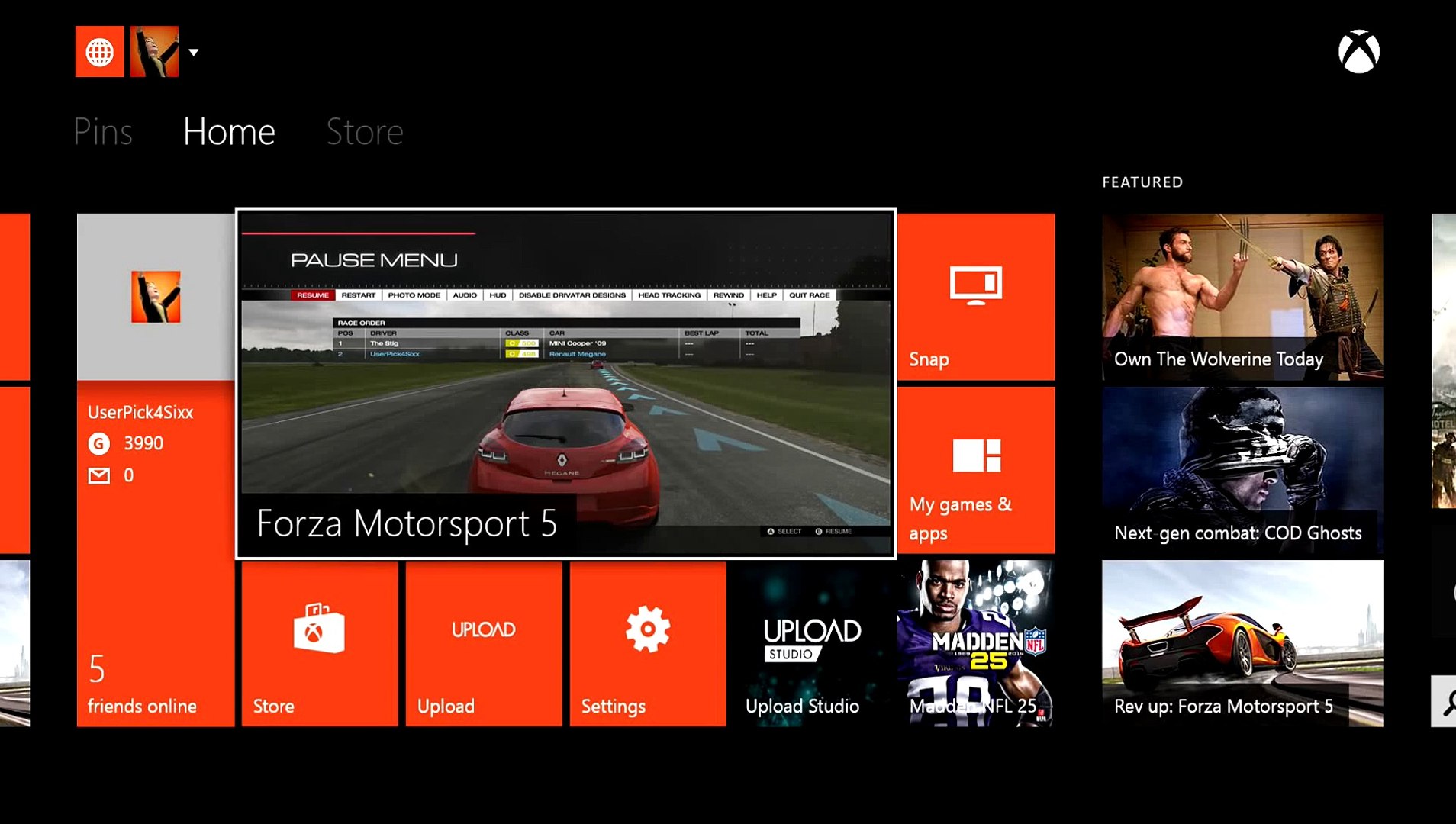1456x824 pixels.
Task: Open the Store shopping bag tile
Action: coord(320,644)
